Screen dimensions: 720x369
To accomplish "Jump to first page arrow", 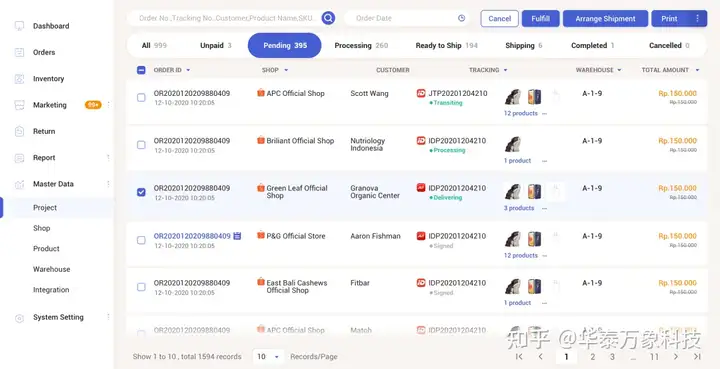I will [x=519, y=357].
